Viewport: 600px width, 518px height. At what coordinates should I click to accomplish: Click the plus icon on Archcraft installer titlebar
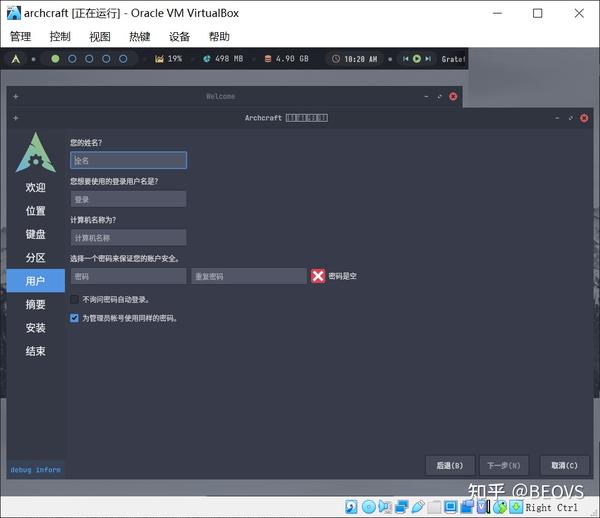[16, 118]
